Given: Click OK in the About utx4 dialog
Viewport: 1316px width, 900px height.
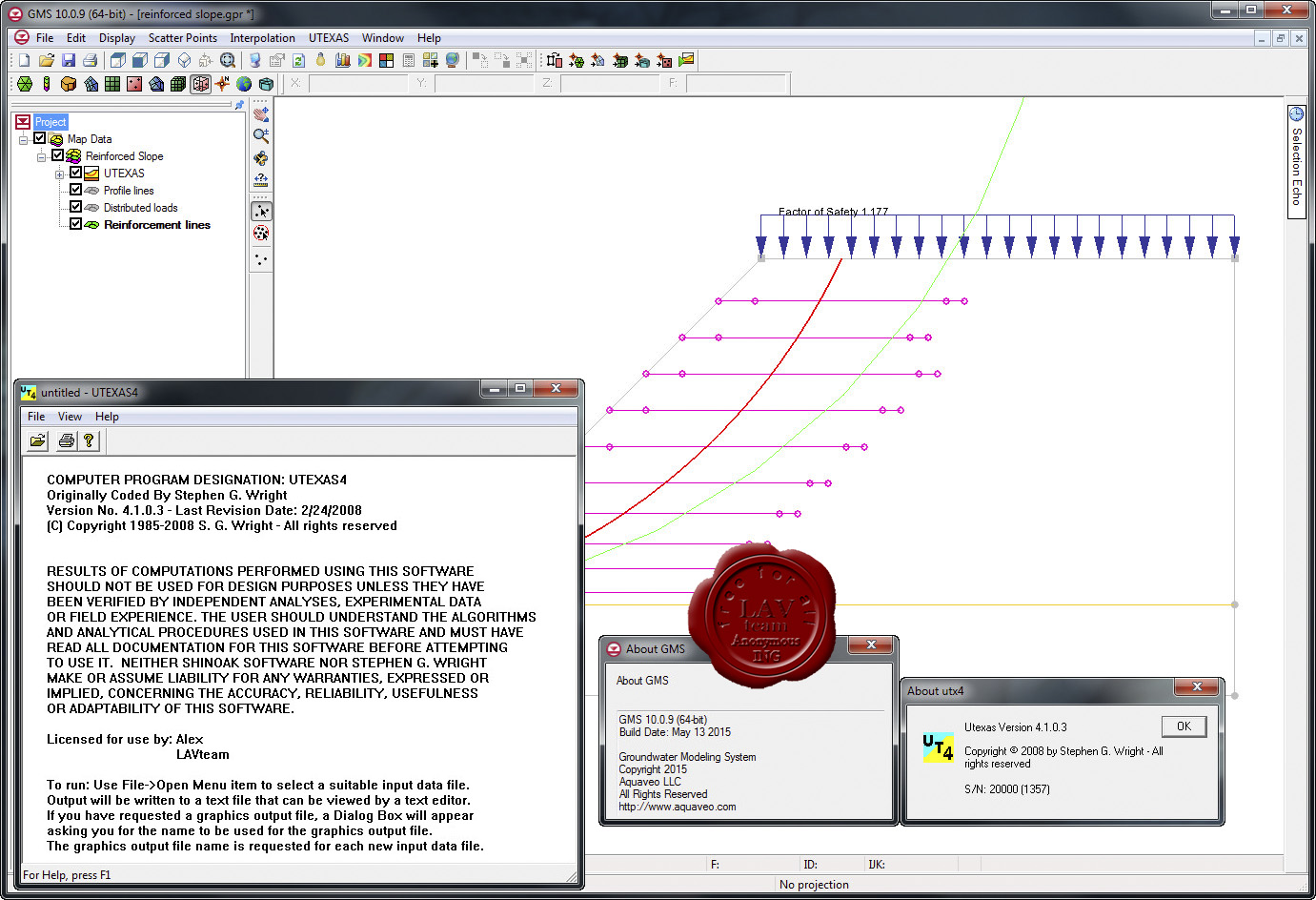Looking at the screenshot, I should (1184, 726).
